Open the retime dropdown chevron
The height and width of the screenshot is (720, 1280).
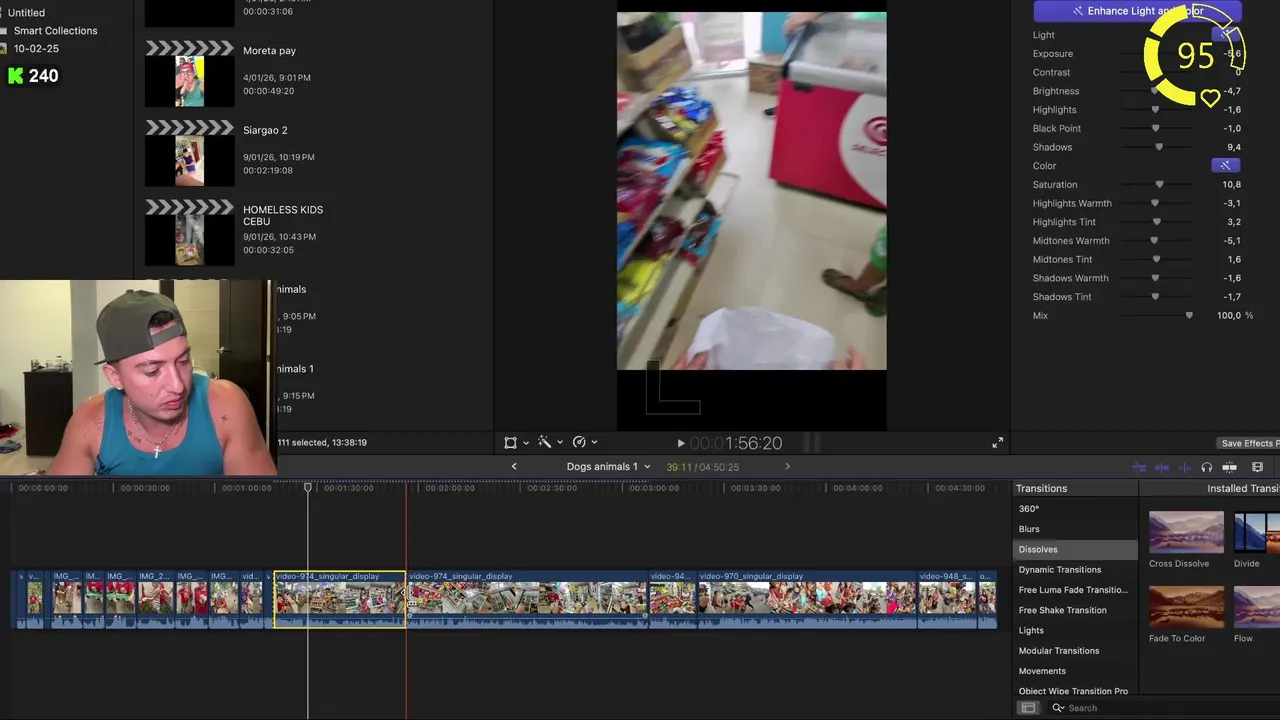click(594, 442)
